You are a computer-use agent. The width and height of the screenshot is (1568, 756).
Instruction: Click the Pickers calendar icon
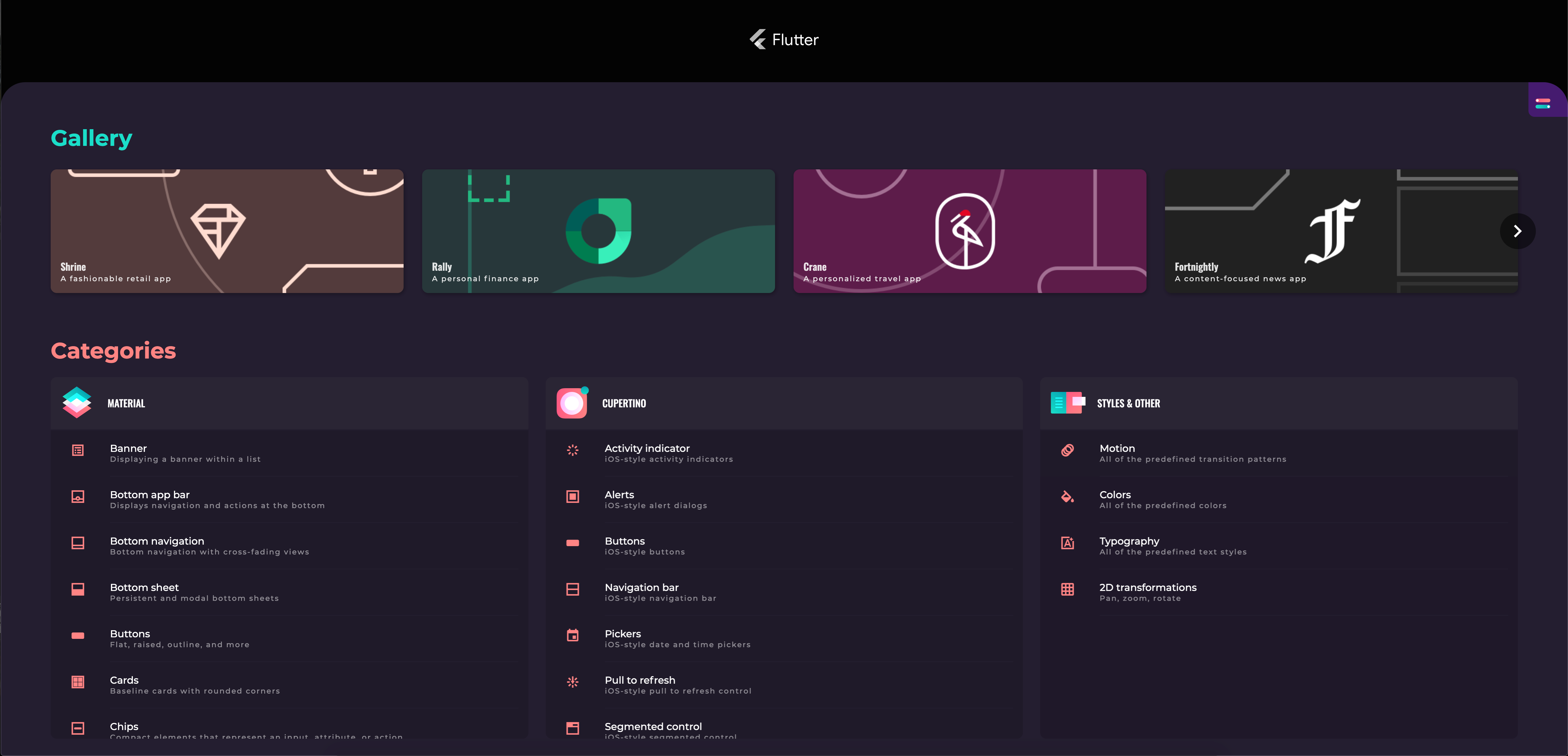pyautogui.click(x=573, y=635)
